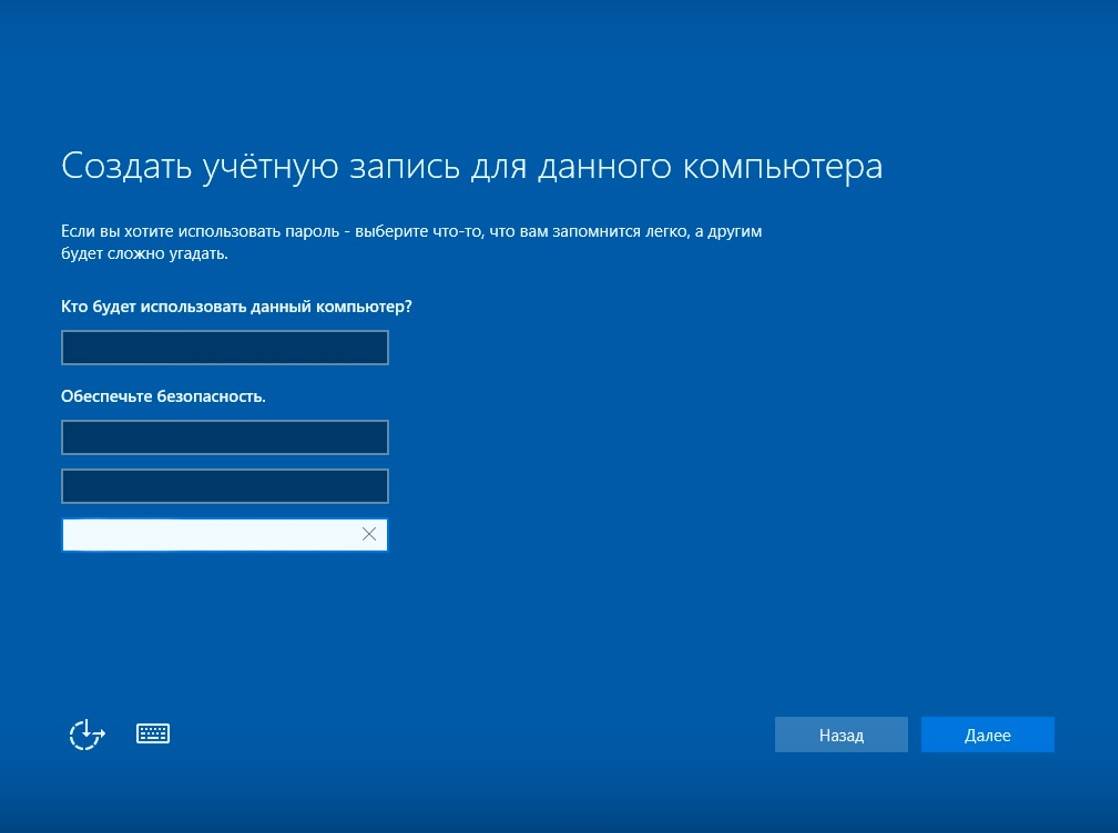
Task: Click the word безопасность in the bold label
Action: (210, 396)
